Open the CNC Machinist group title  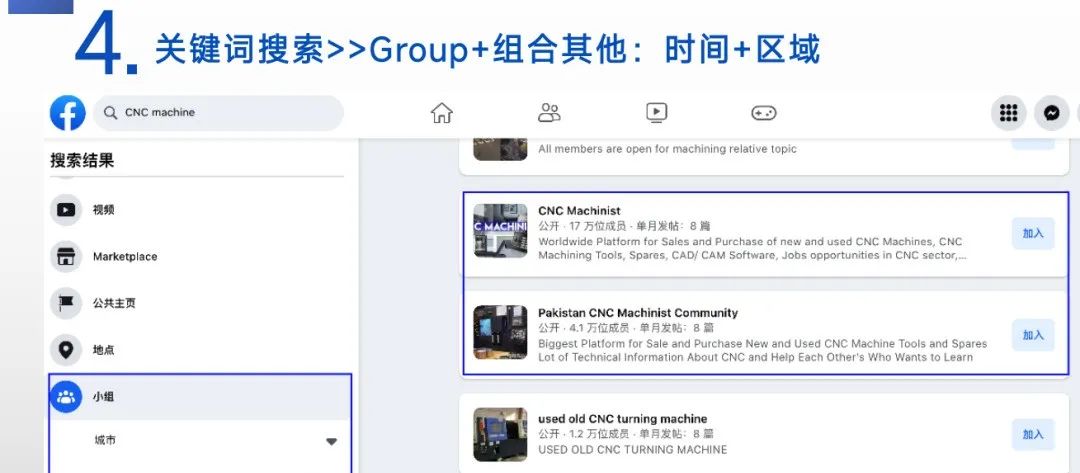(579, 211)
